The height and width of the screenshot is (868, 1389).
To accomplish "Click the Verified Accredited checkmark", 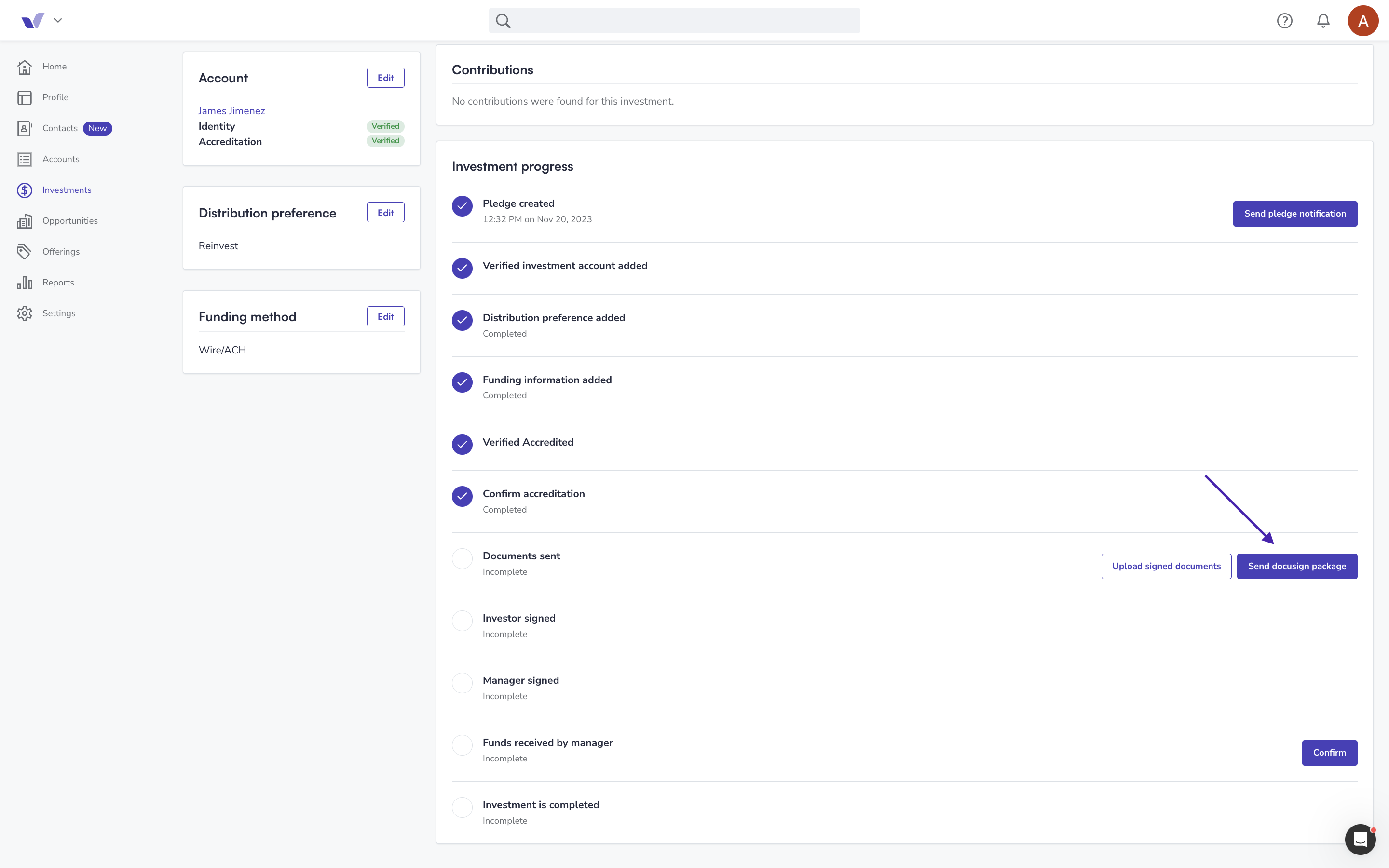I will (x=462, y=444).
